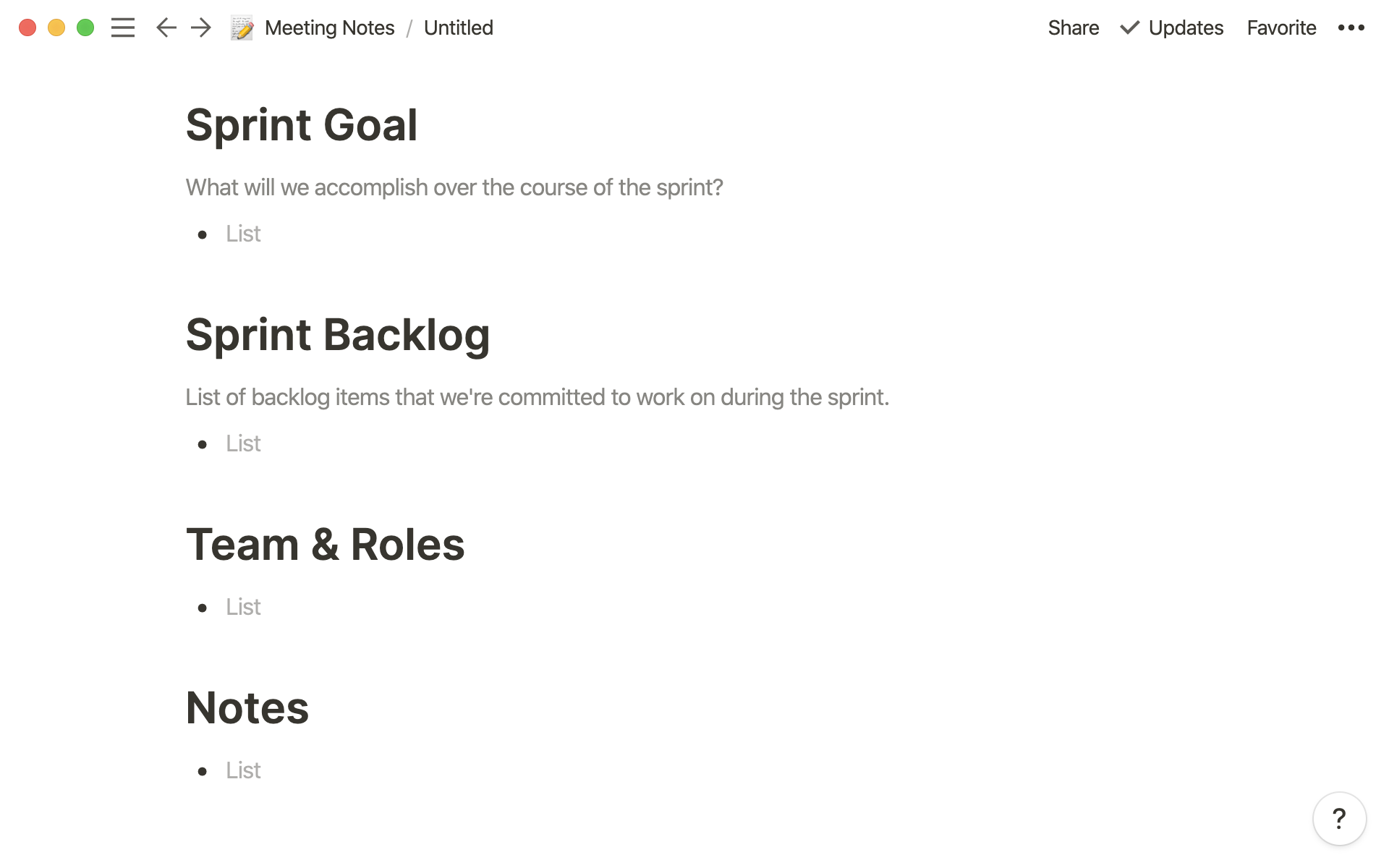Click the Notes heading

click(248, 707)
